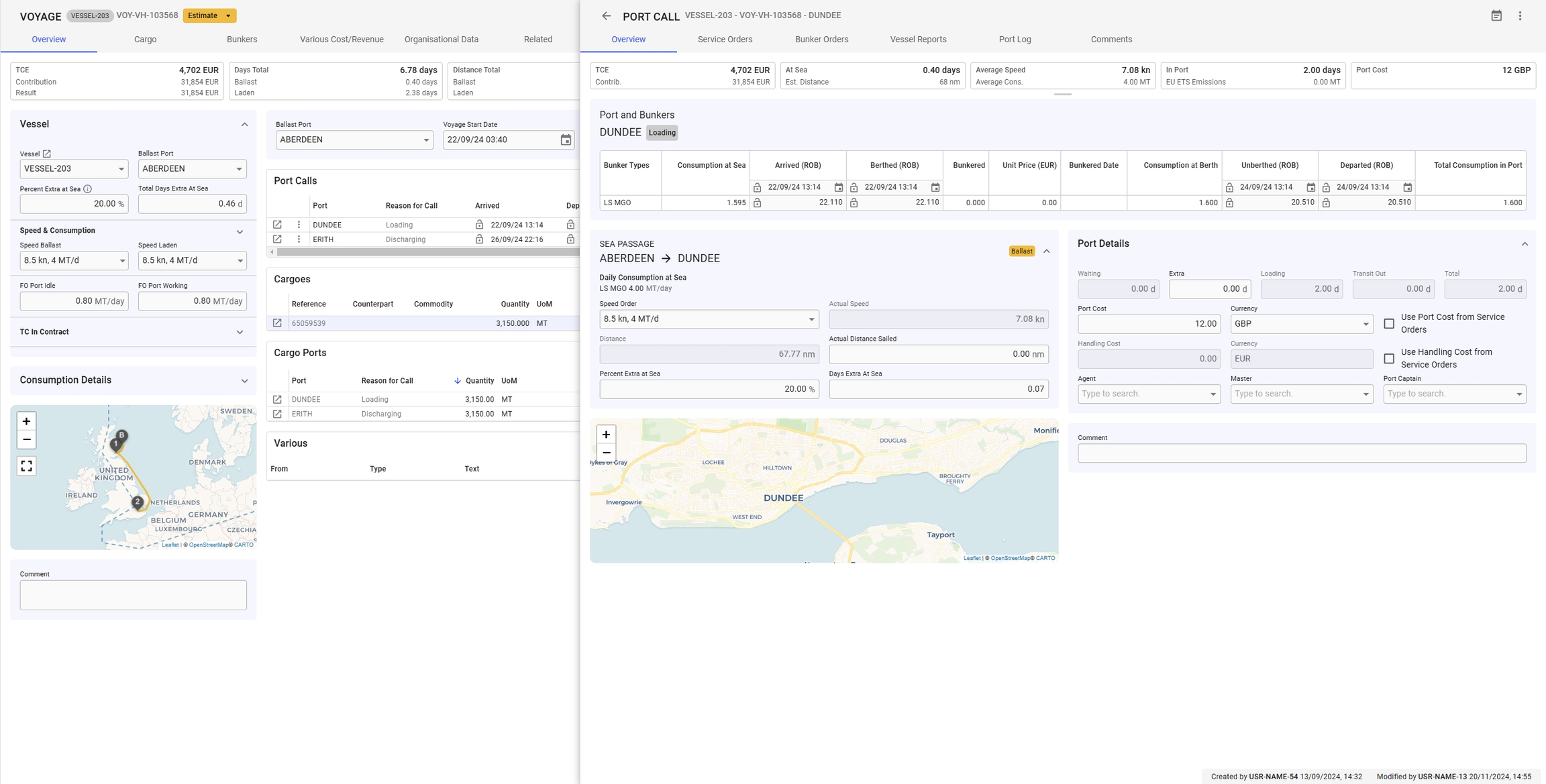This screenshot has height=784, width=1546.
Task: Click the back arrow beside PORT CALL
Action: tap(606, 16)
